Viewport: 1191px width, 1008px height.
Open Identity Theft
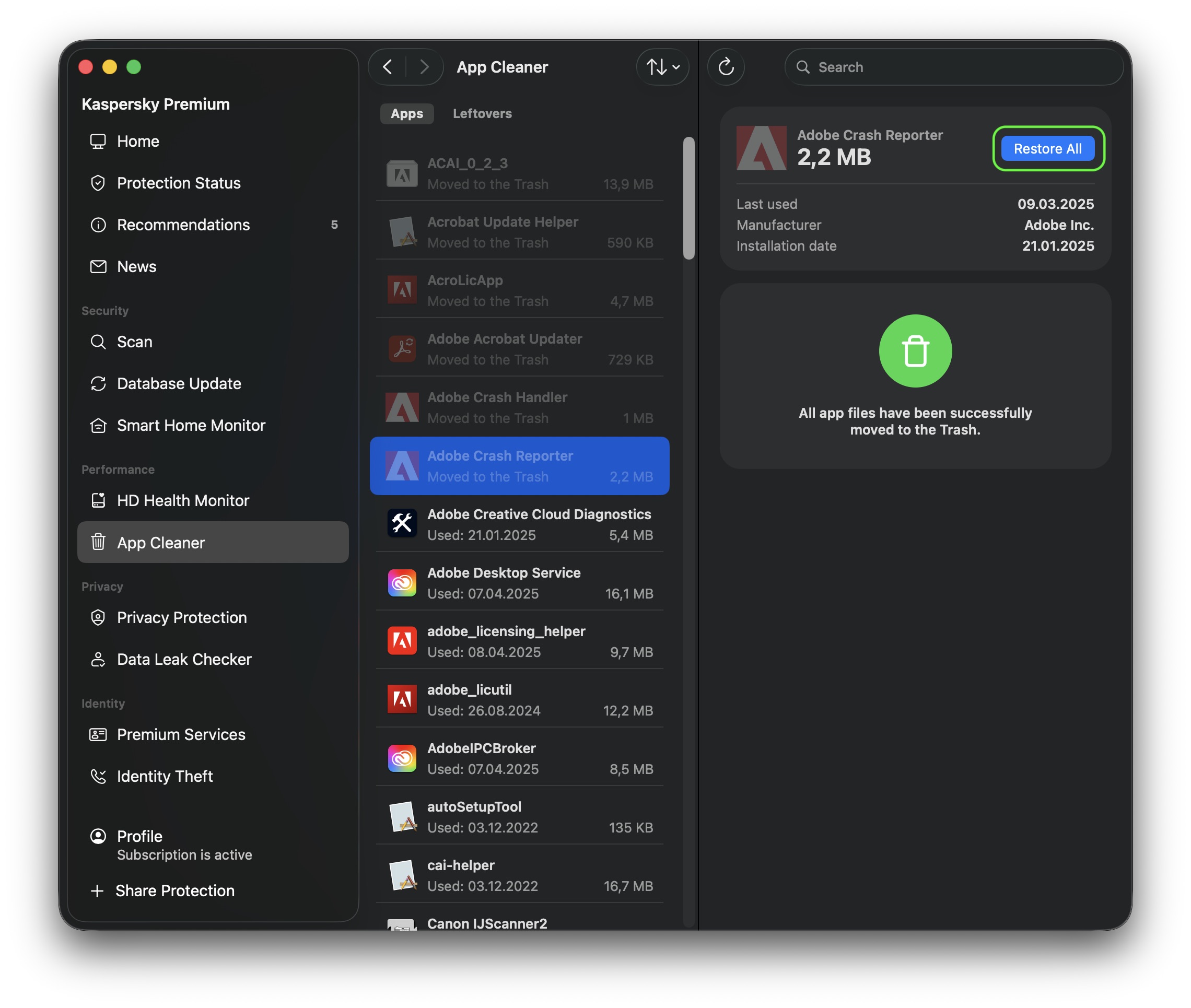213,776
